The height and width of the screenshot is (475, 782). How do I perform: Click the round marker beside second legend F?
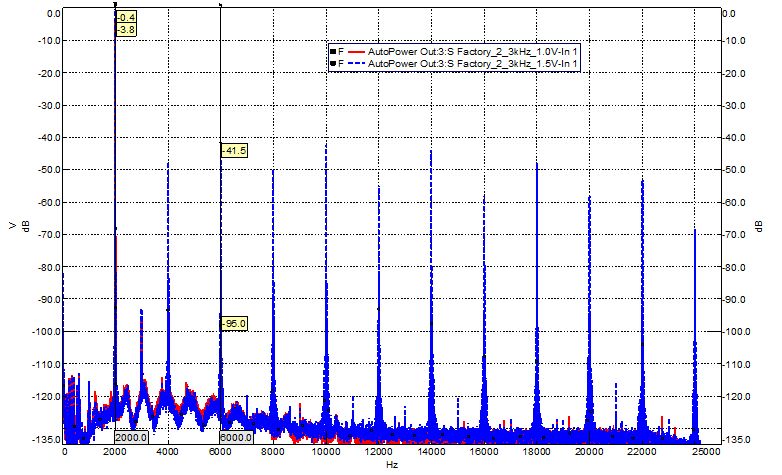[x=333, y=63]
